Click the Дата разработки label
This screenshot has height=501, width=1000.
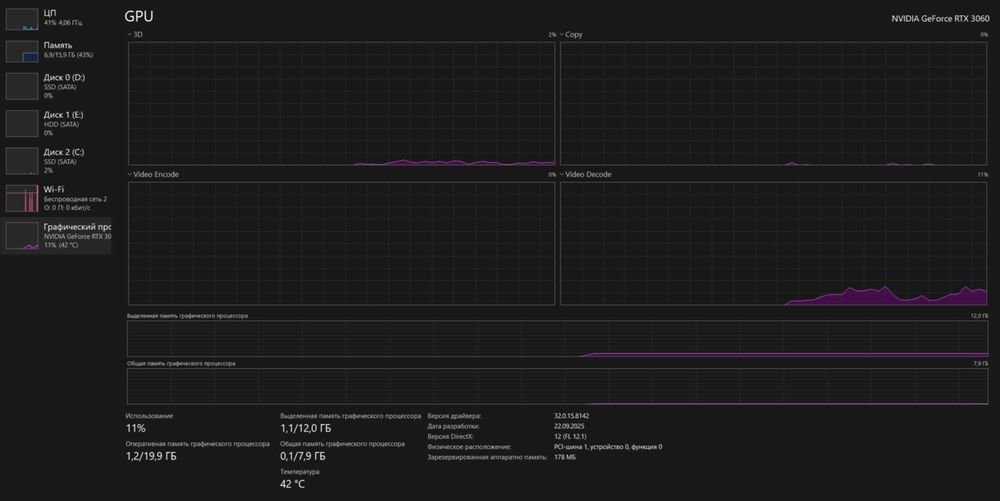(x=453, y=426)
